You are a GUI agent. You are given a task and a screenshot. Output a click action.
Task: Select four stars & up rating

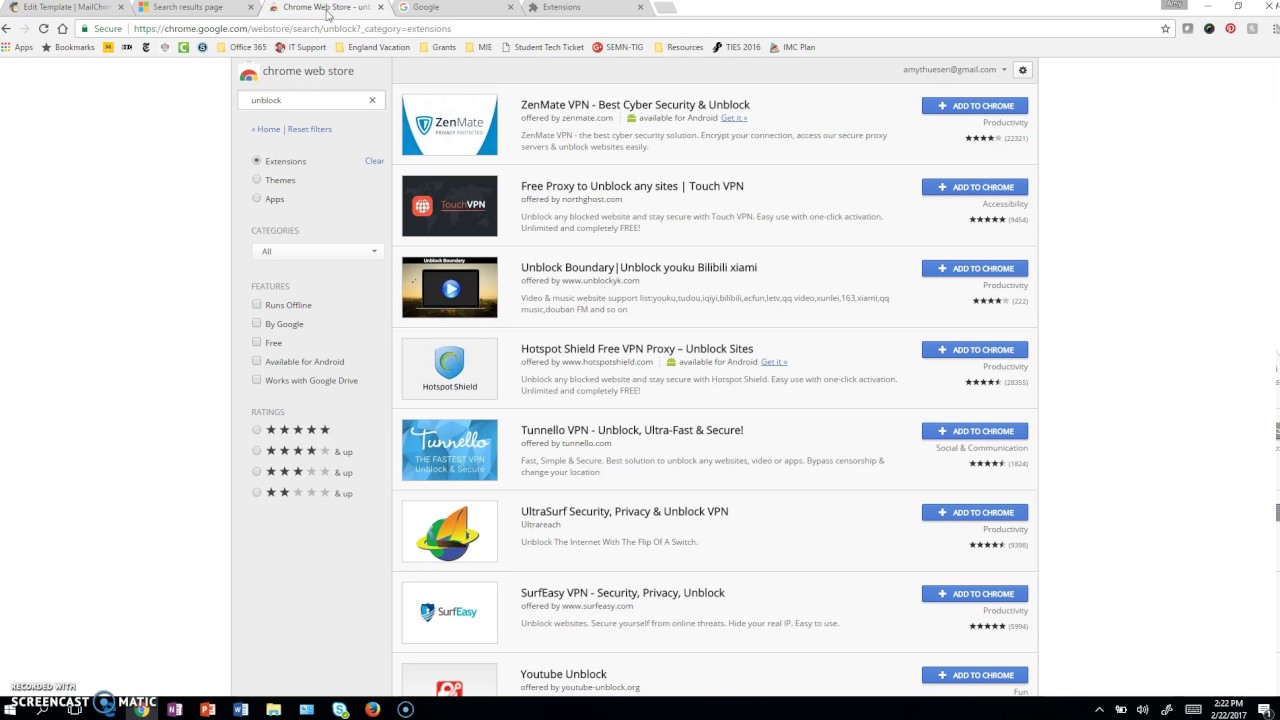coord(257,451)
